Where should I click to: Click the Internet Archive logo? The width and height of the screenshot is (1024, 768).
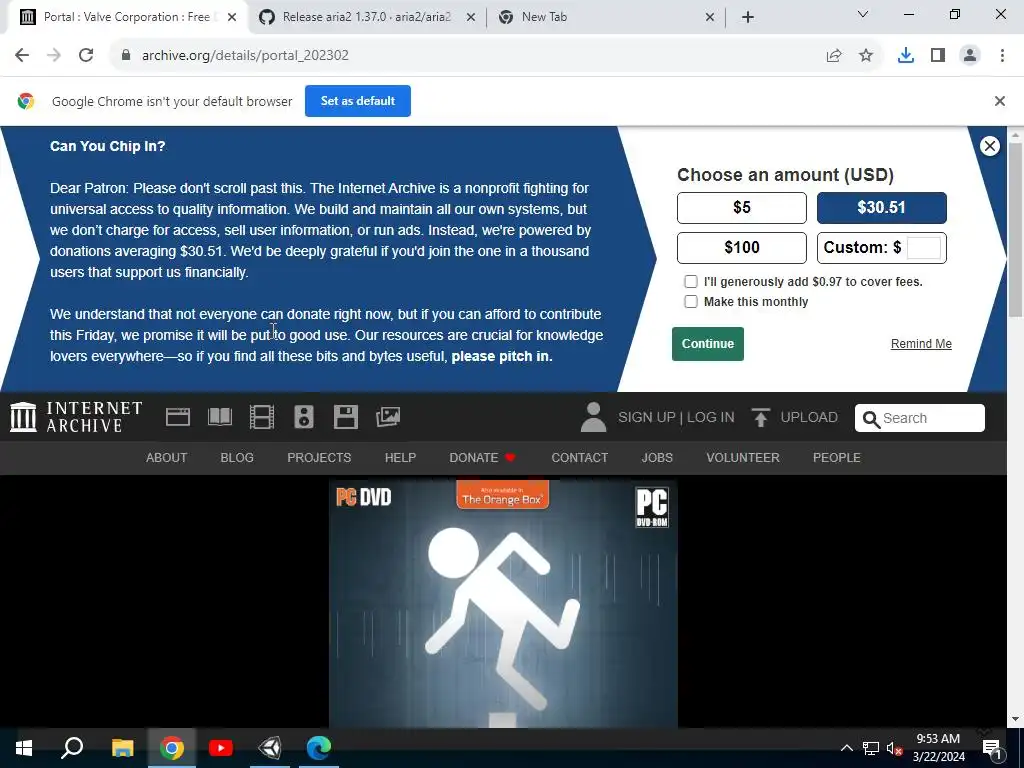(x=76, y=417)
